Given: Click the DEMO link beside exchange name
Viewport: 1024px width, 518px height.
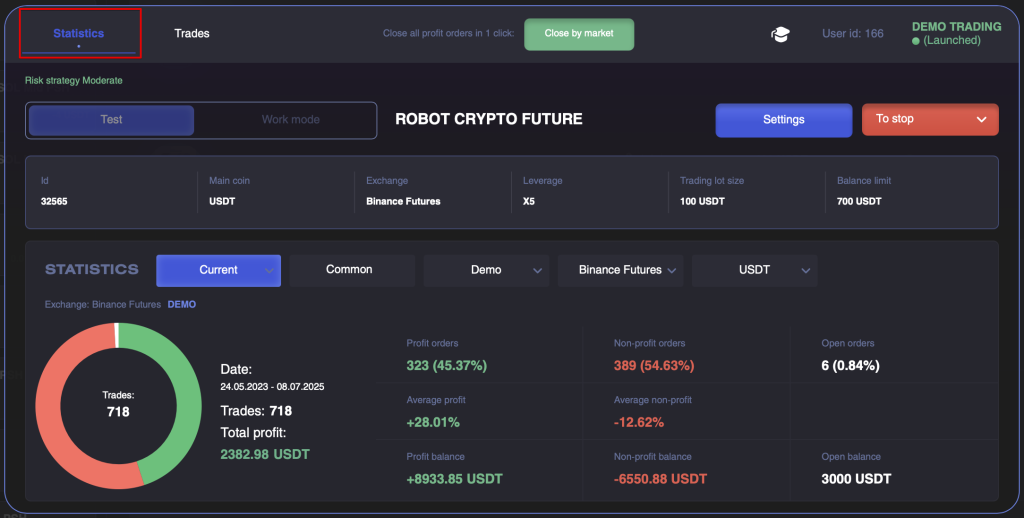Looking at the screenshot, I should pyautogui.click(x=182, y=304).
